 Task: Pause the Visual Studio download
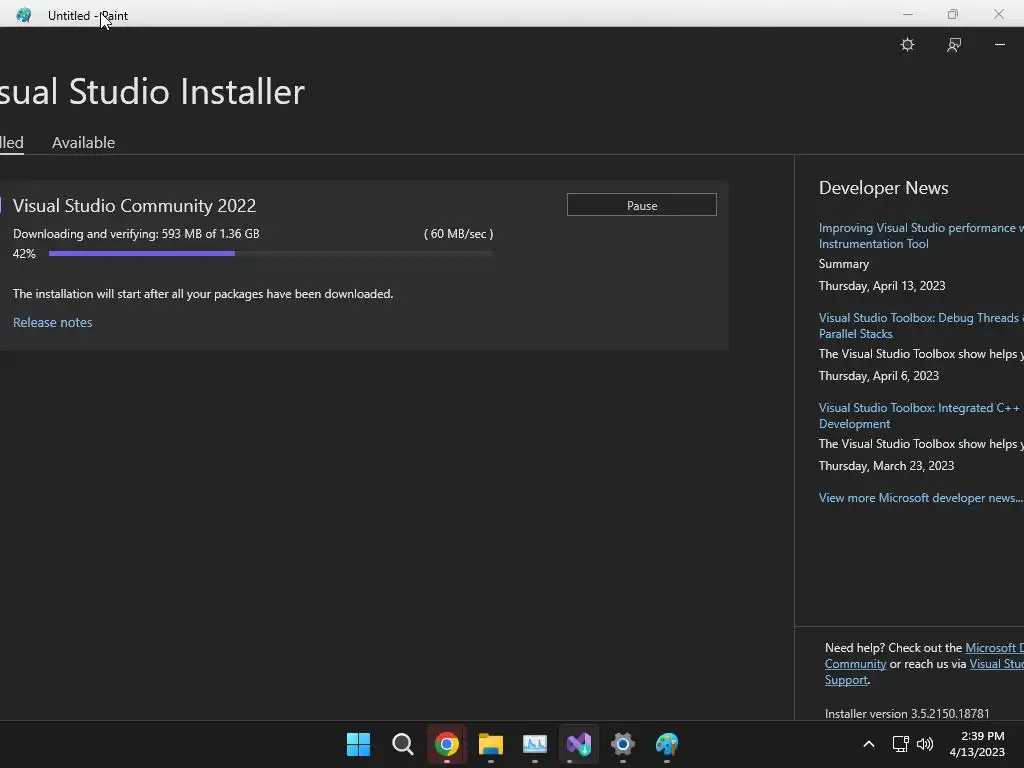[641, 205]
